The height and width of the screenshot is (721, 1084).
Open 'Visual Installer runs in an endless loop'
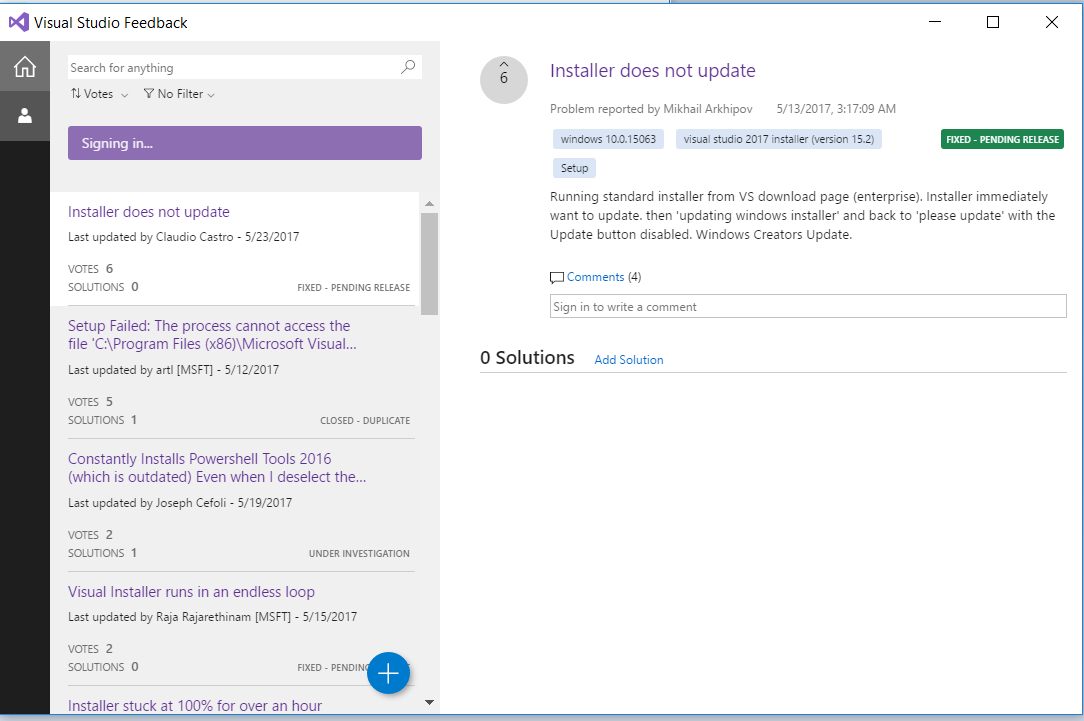[191, 592]
